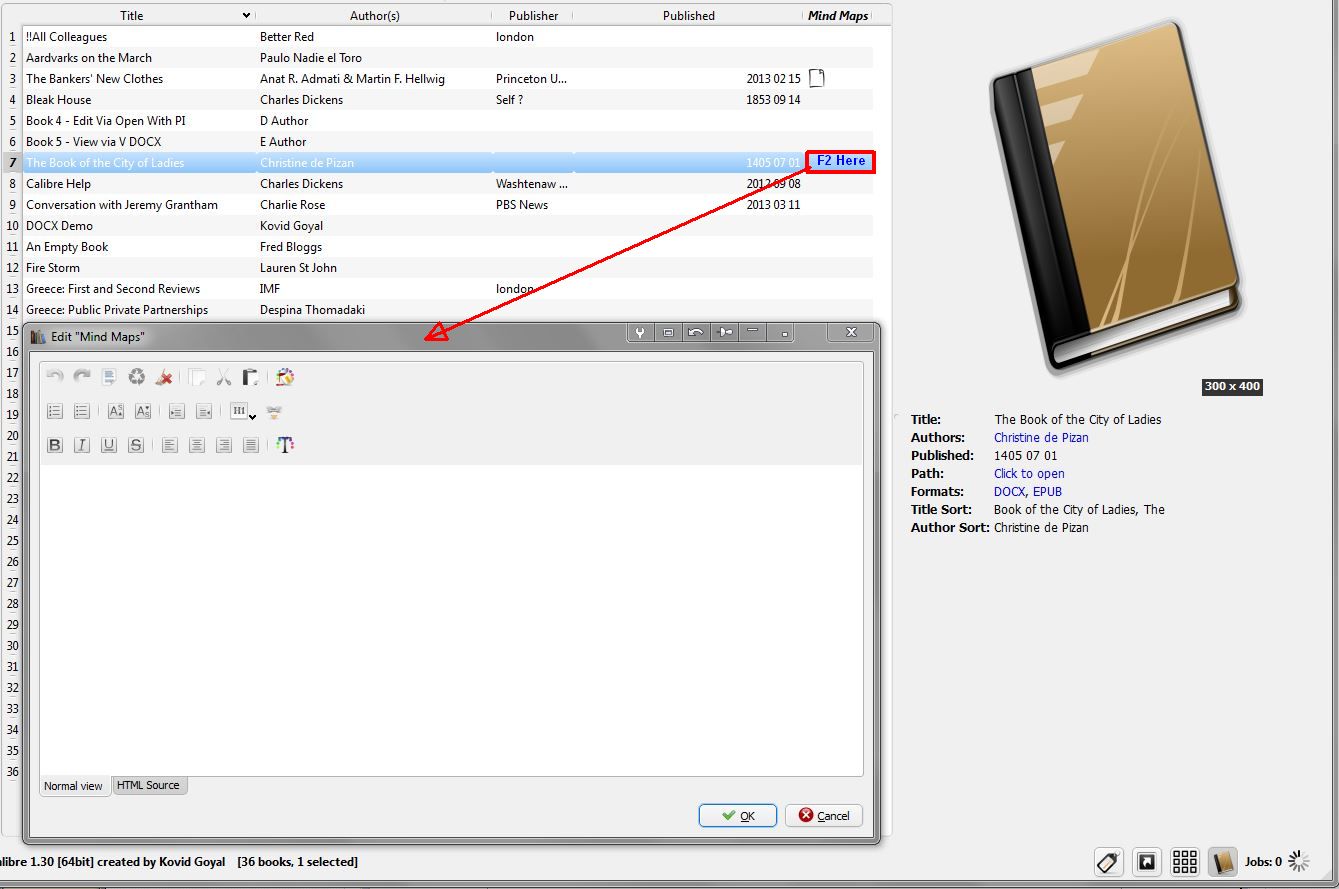Switch to the HTML Source tab
The image size is (1339, 889).
(x=148, y=786)
